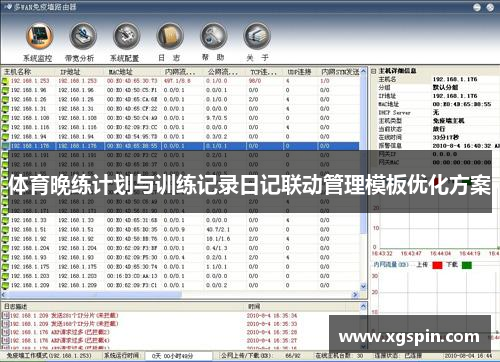
Task: Sort by MAC地址 column header
Action: pyautogui.click(x=120, y=72)
